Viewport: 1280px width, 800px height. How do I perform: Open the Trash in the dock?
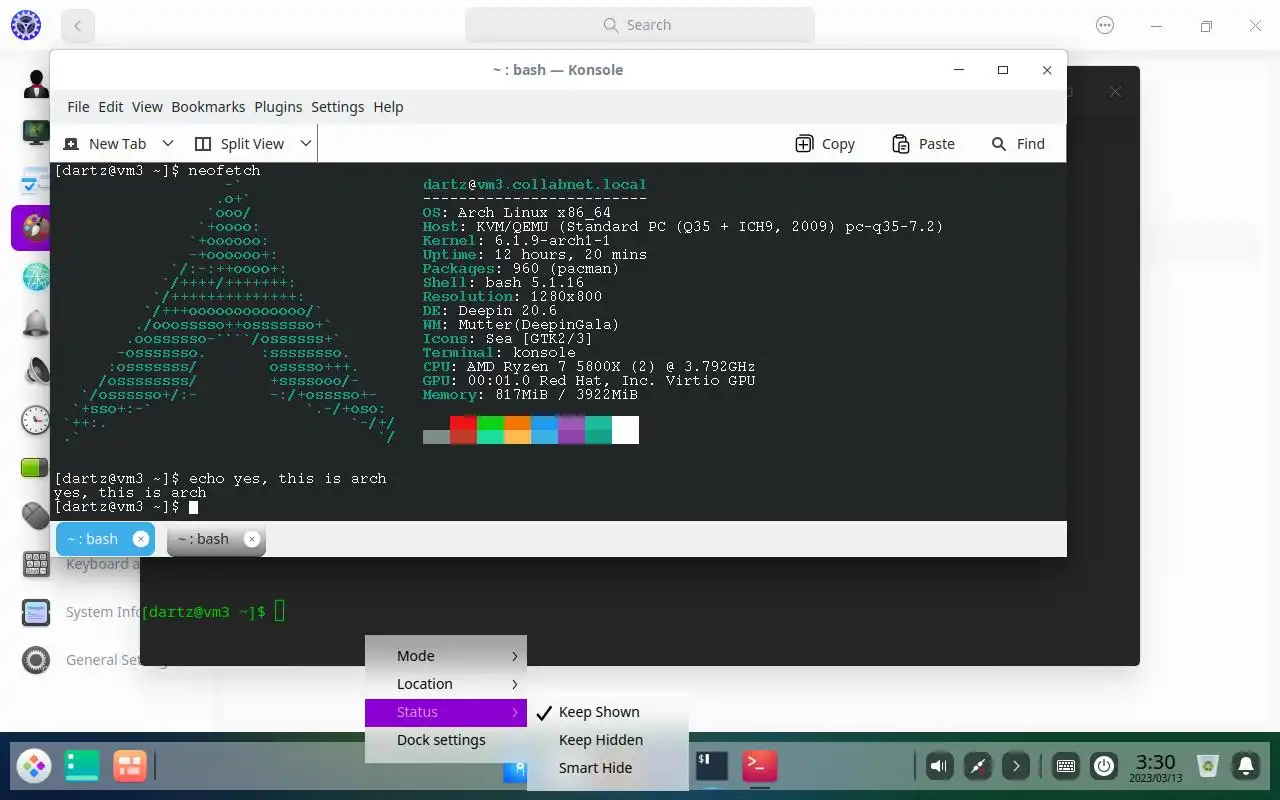(x=1208, y=766)
